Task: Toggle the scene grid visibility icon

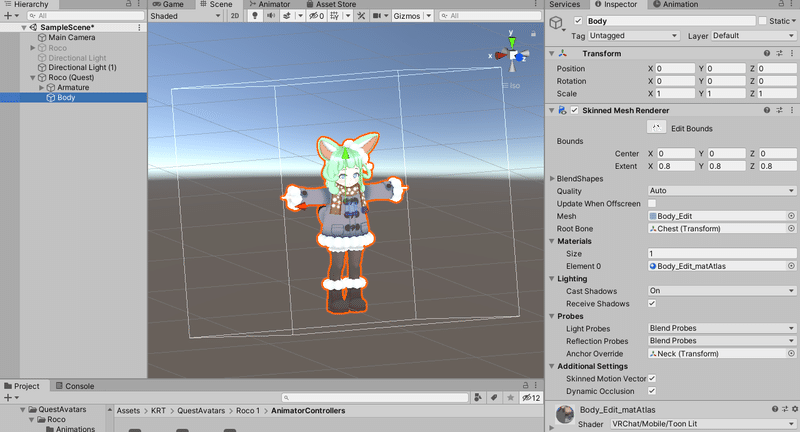Action: (335, 16)
